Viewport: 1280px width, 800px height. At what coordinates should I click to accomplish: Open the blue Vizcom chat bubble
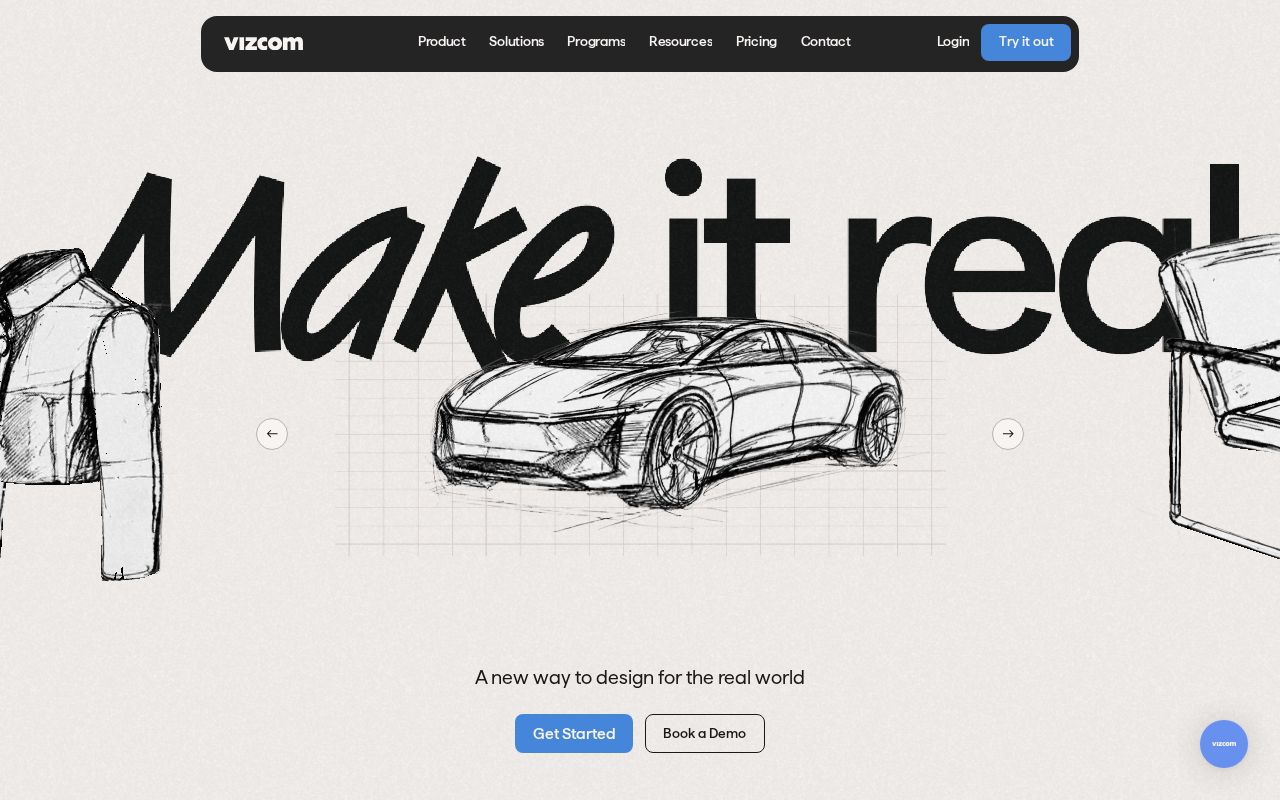pyautogui.click(x=1223, y=744)
